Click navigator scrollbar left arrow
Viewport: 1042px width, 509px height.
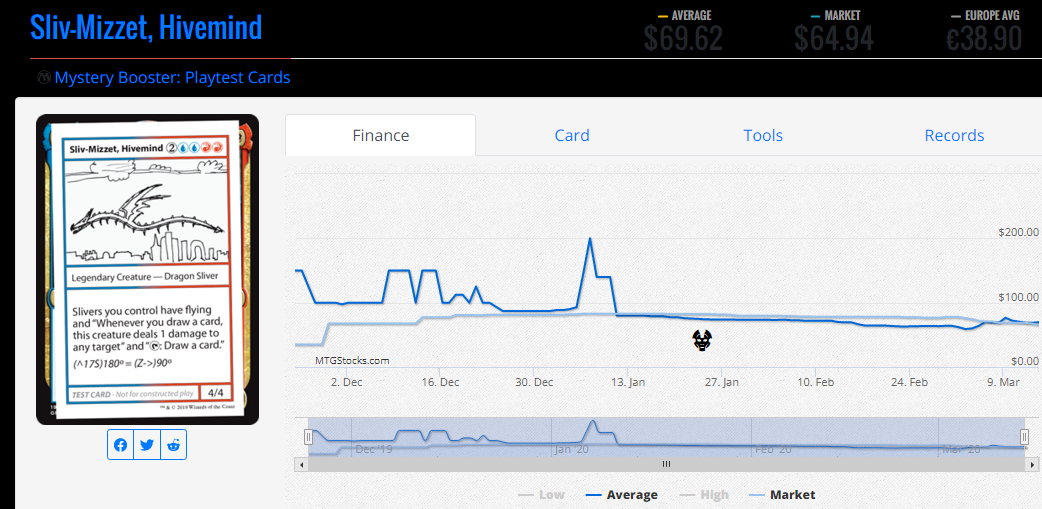[x=301, y=464]
